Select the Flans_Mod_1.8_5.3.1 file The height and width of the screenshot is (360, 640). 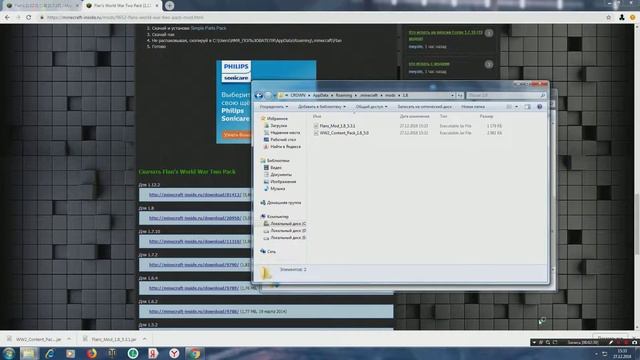pyautogui.click(x=337, y=126)
